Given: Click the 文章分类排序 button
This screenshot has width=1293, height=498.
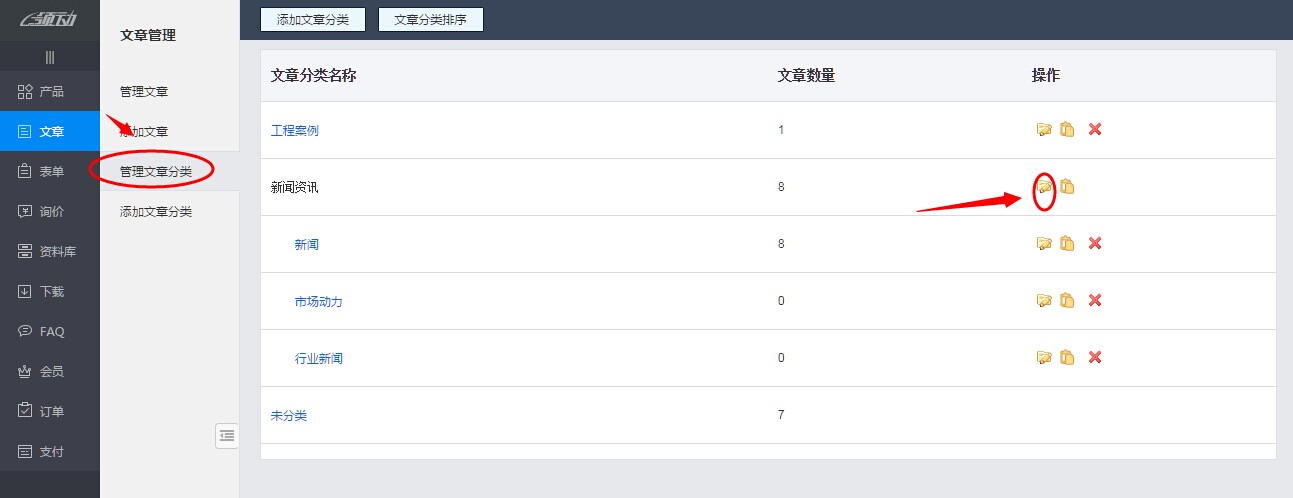Looking at the screenshot, I should coord(431,19).
